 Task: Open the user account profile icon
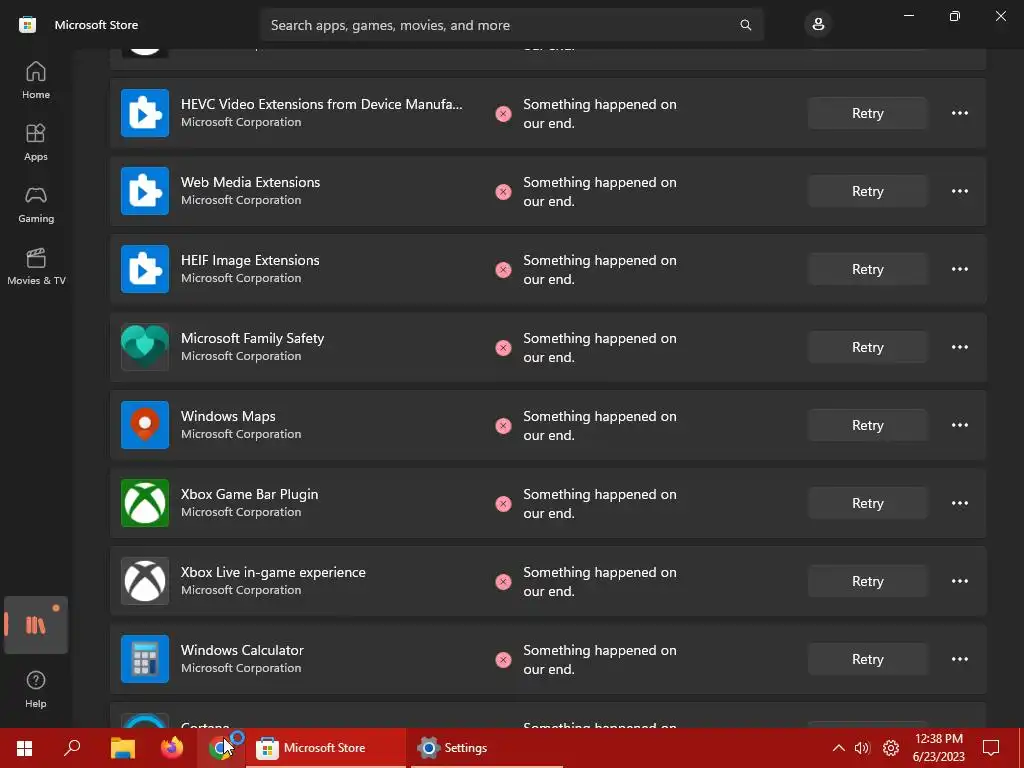(x=818, y=25)
